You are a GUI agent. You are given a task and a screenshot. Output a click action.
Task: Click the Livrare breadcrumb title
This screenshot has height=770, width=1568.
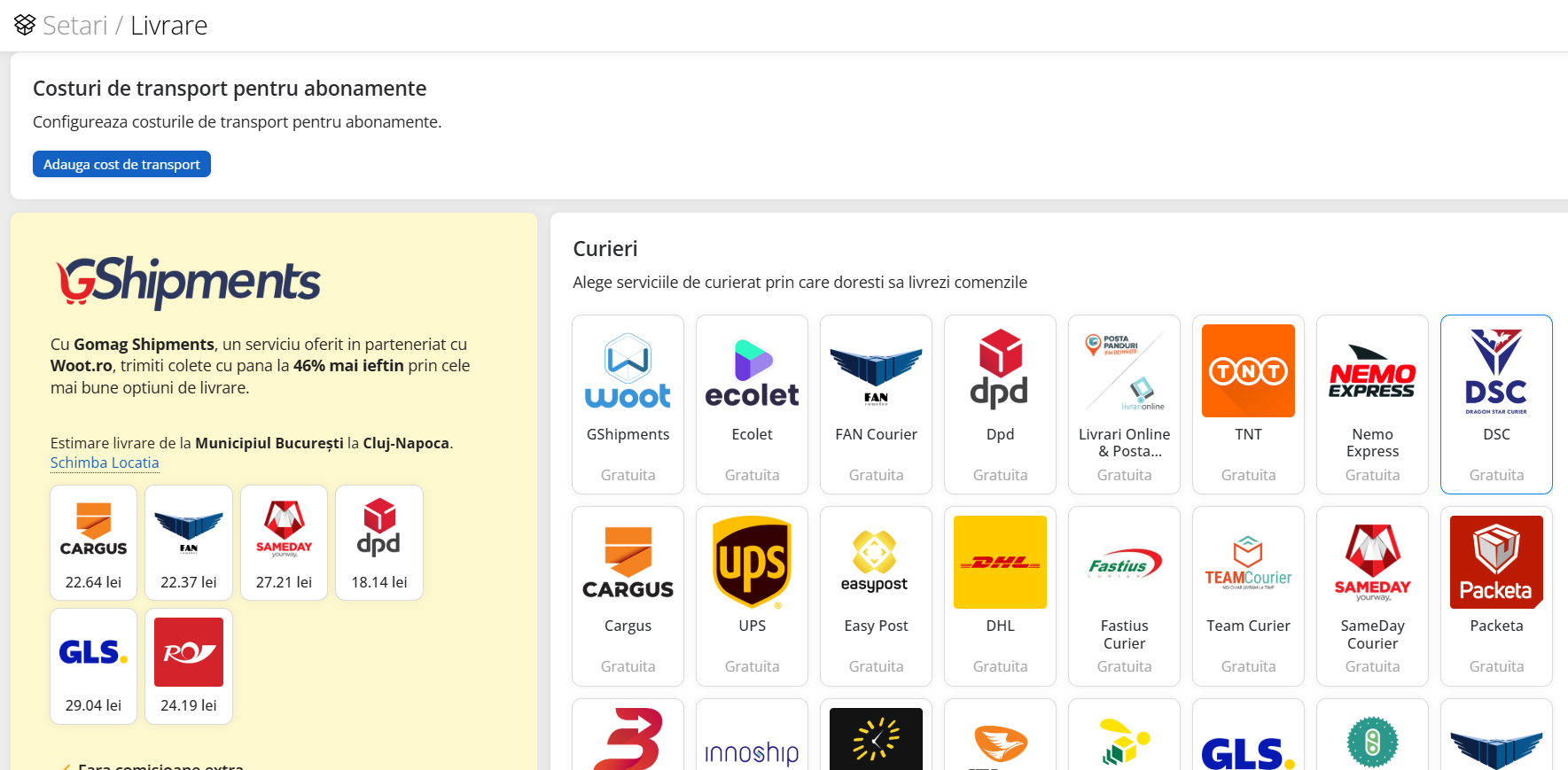point(168,26)
